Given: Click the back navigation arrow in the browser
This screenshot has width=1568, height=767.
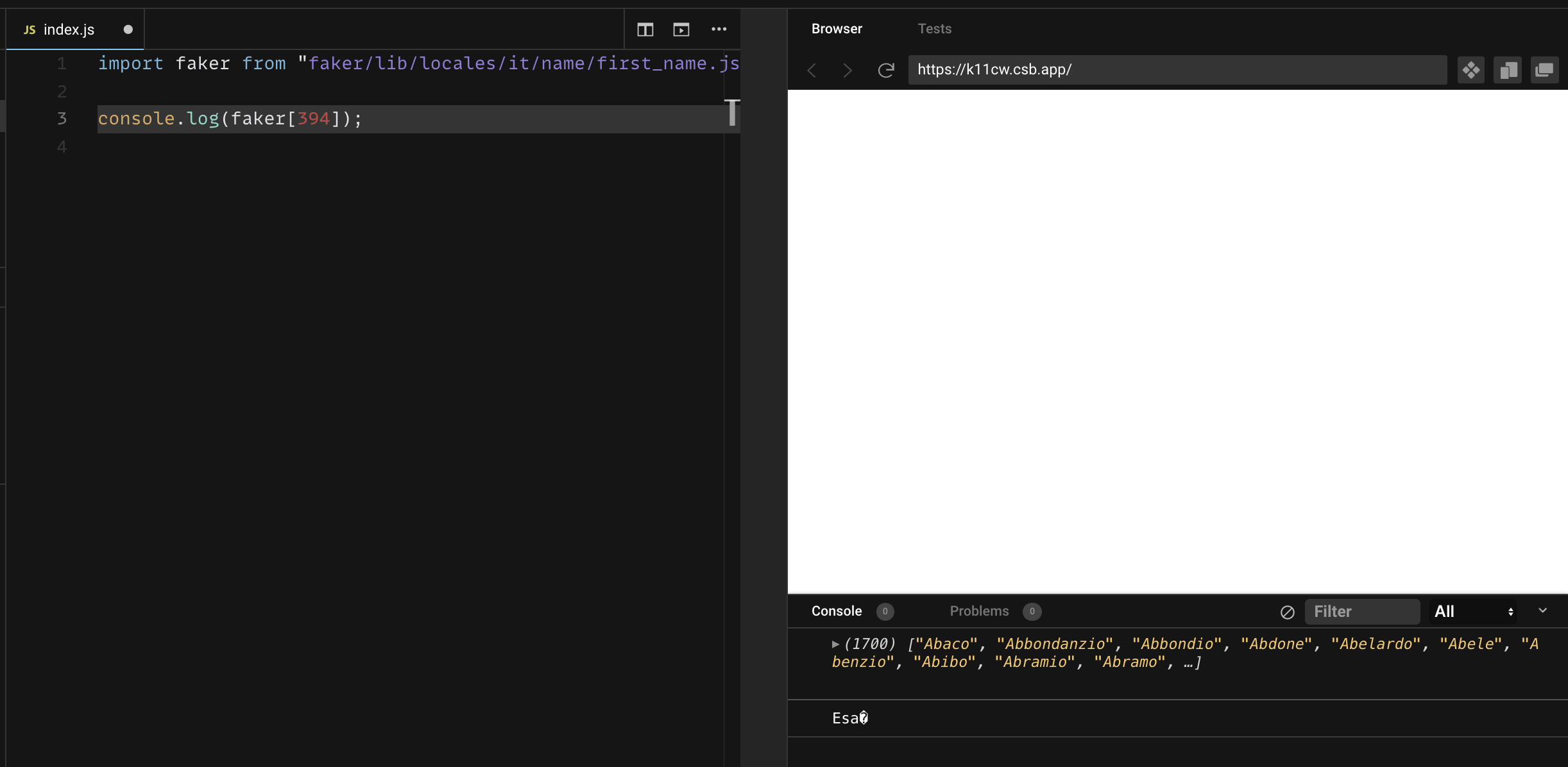Looking at the screenshot, I should point(811,70).
